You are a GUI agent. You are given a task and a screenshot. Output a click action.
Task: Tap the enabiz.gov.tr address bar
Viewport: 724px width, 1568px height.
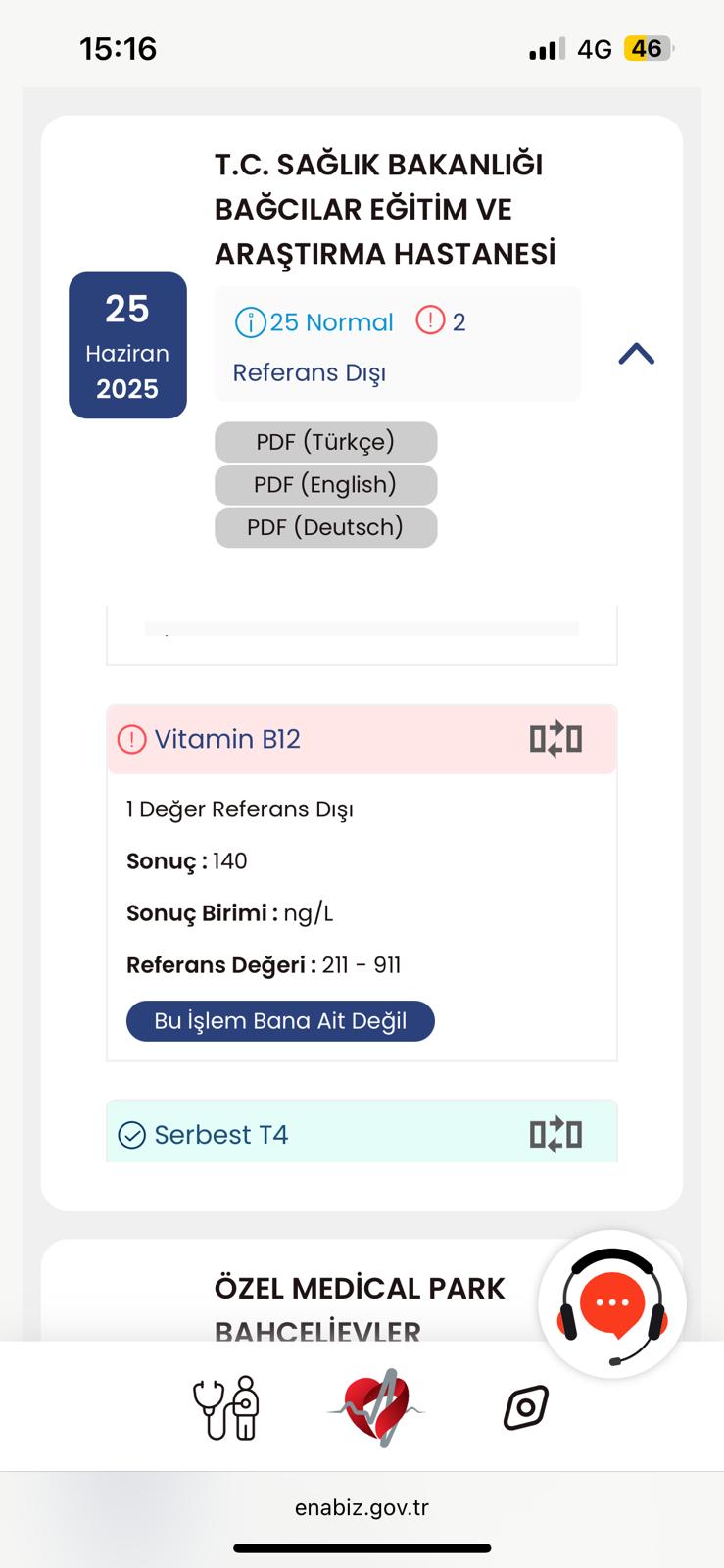click(362, 1507)
